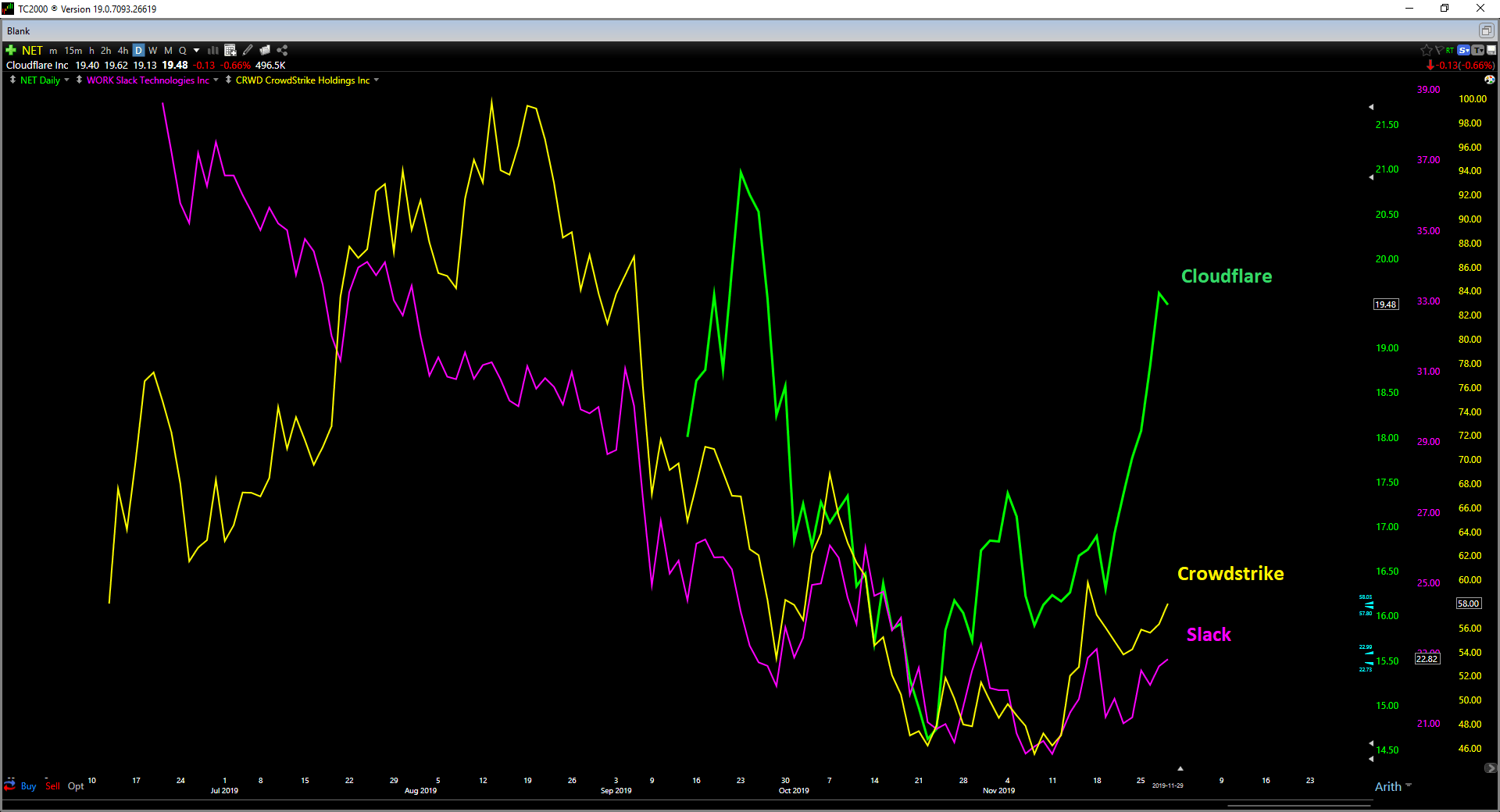Select the hourly (h) timeframe
Image resolution: width=1500 pixels, height=812 pixels.
(91, 51)
